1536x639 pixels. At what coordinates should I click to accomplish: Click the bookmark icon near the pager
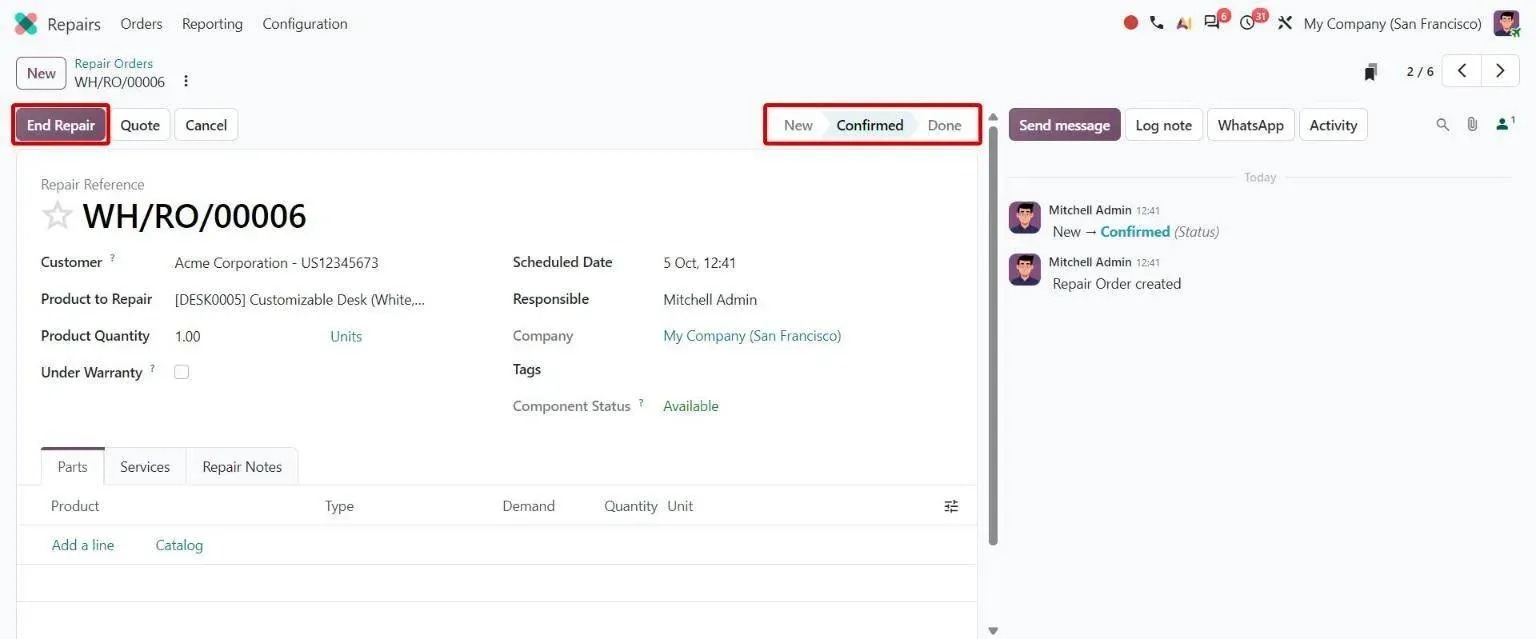pyautogui.click(x=1371, y=72)
